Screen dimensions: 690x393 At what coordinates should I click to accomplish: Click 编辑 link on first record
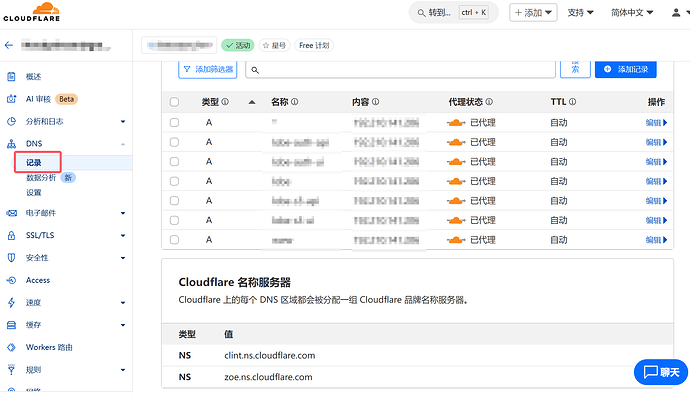point(656,123)
